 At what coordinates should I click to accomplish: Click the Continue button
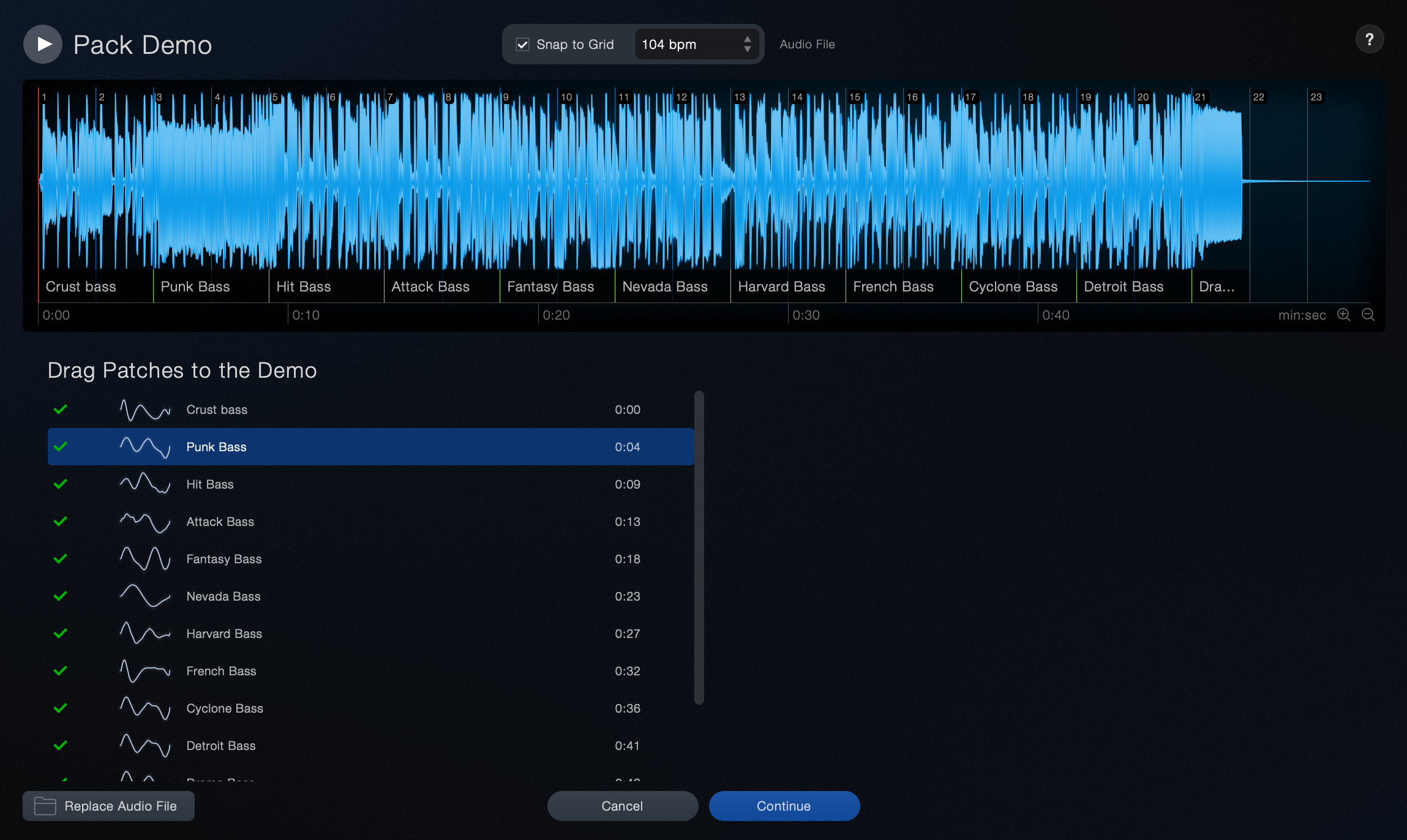point(784,806)
